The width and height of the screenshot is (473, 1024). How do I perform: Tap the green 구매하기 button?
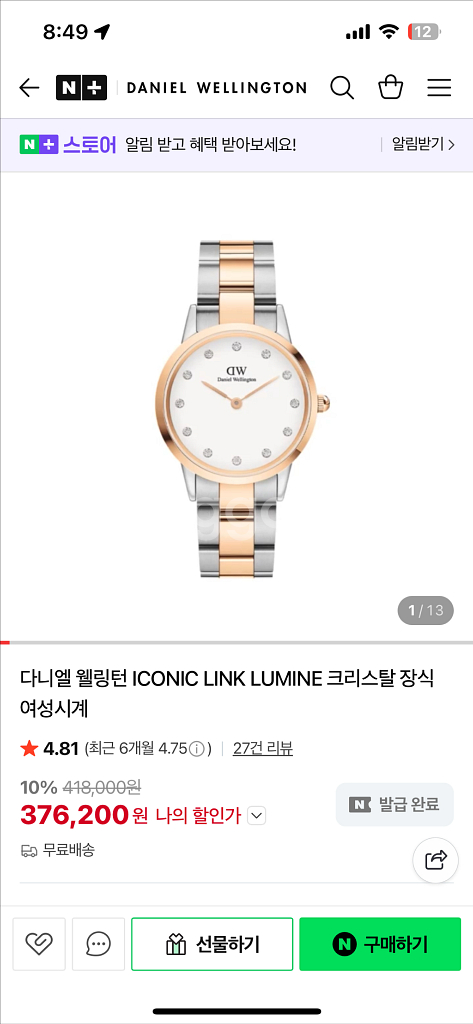coord(380,944)
